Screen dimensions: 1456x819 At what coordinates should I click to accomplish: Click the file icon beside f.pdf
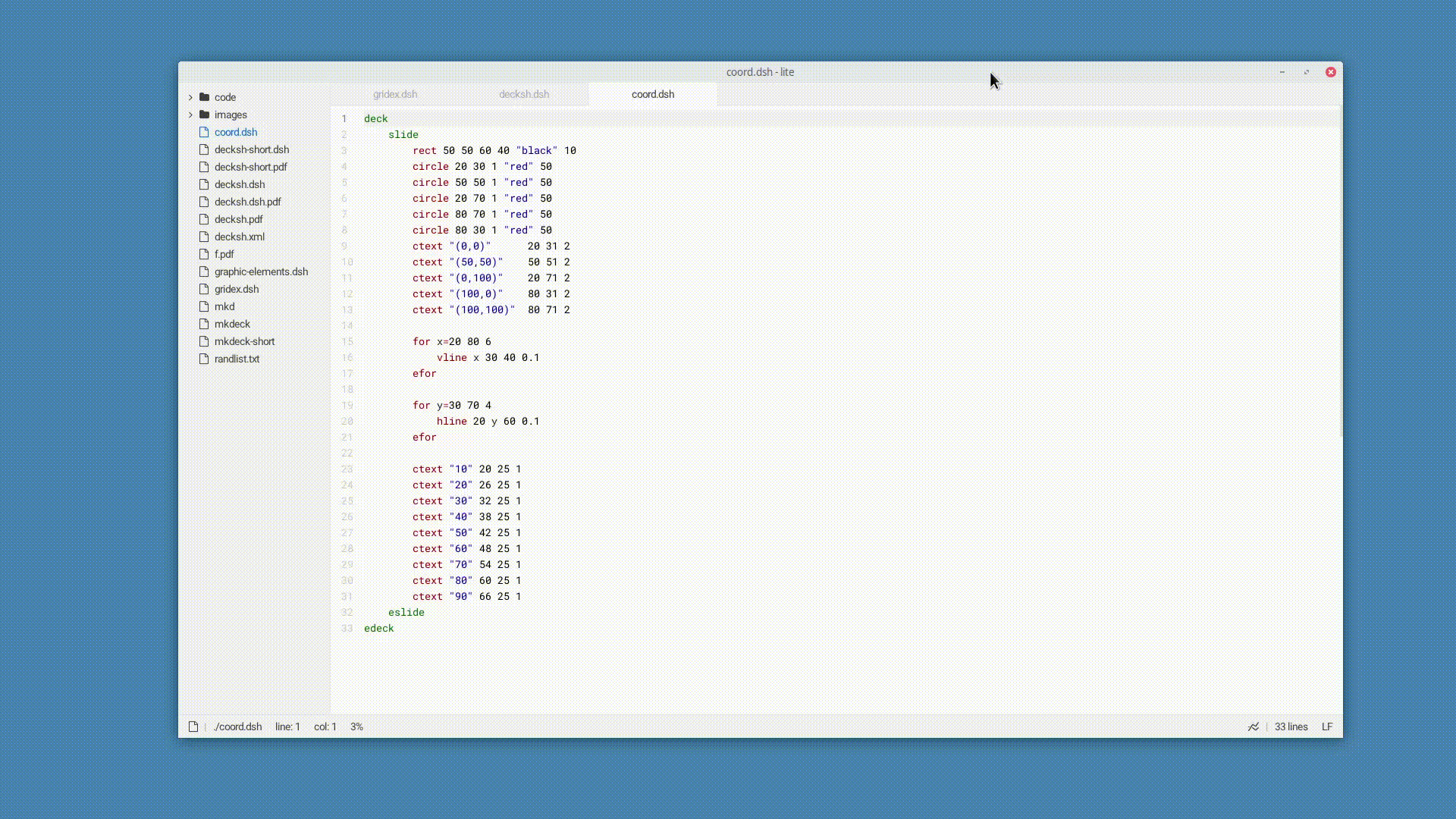(x=203, y=254)
